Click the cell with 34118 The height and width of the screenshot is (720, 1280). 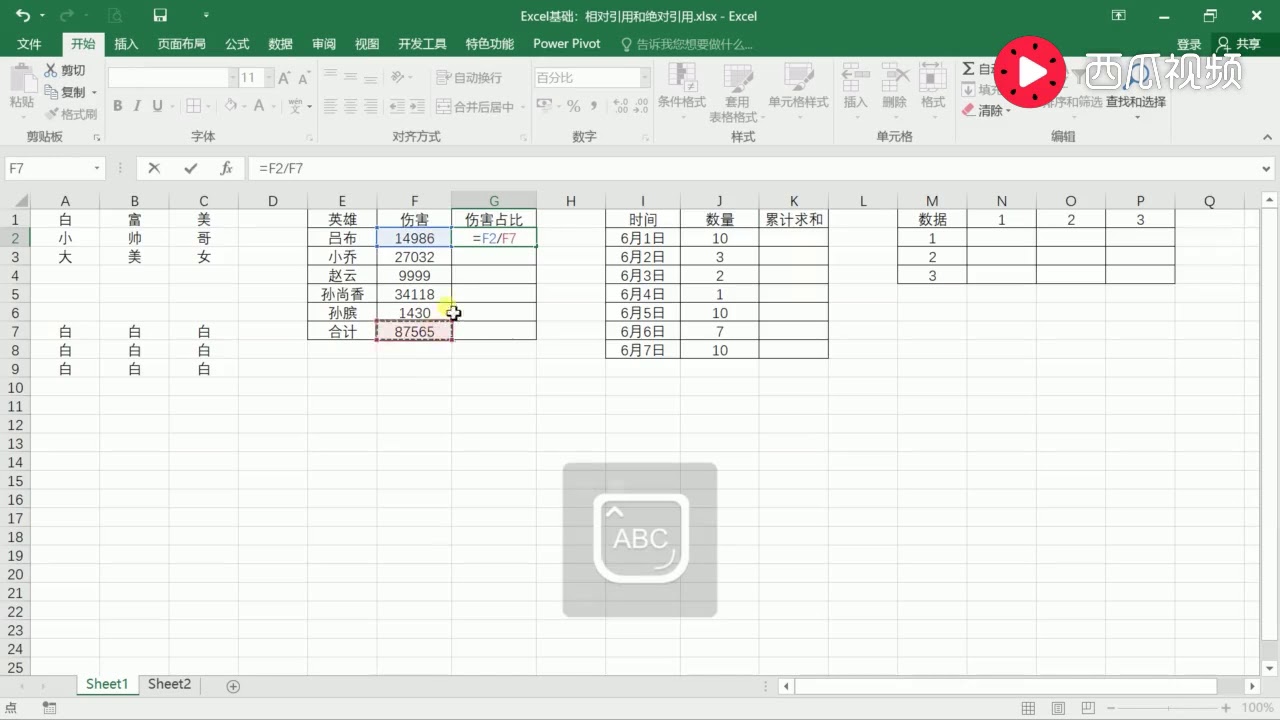pos(414,294)
